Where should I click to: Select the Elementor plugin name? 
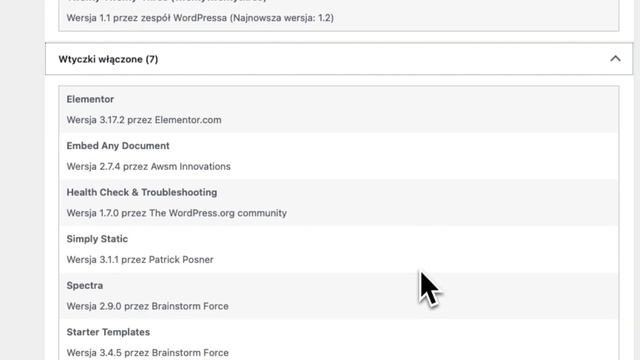tap(90, 99)
